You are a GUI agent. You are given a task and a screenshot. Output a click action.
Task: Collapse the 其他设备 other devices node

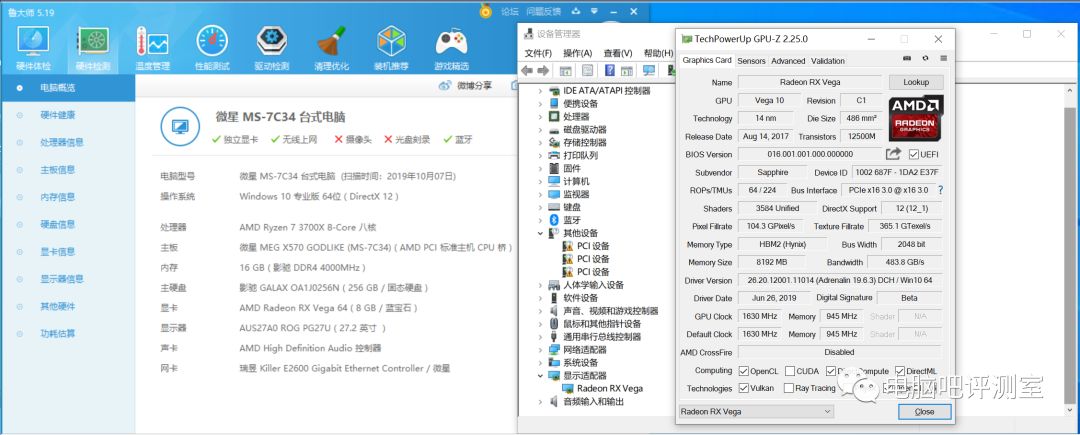(x=541, y=233)
